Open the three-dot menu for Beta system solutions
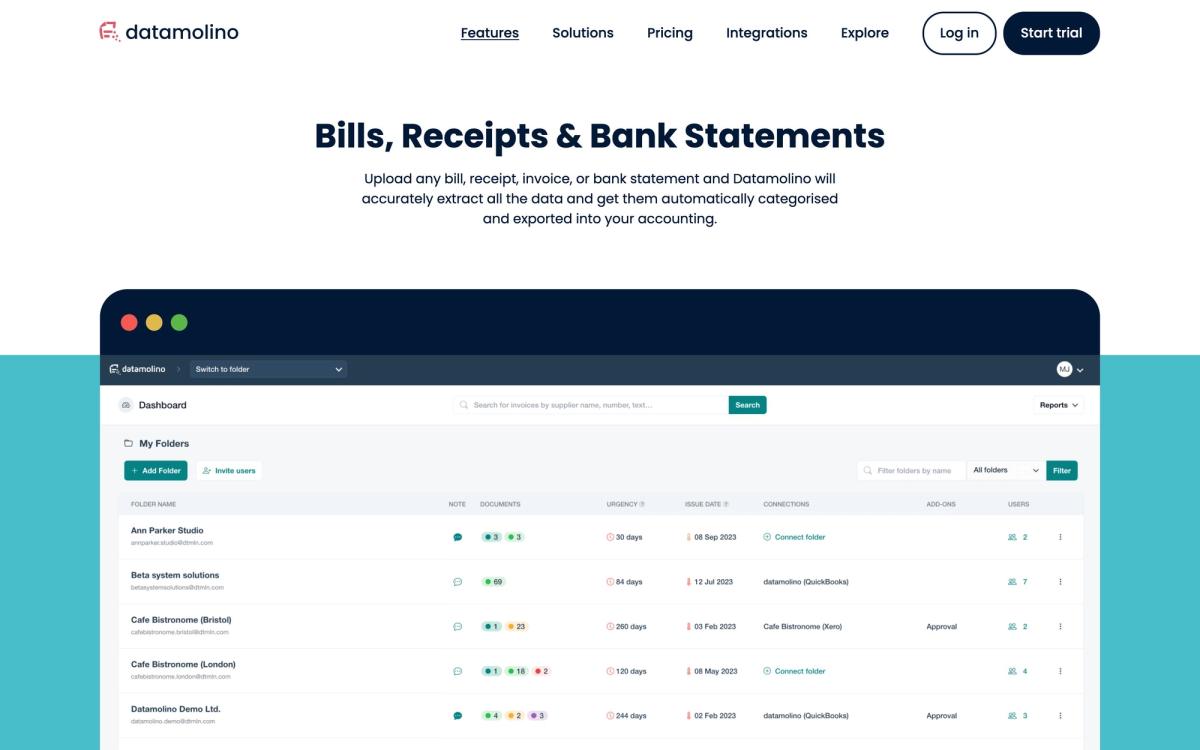The height and width of the screenshot is (750, 1200). coord(1060,582)
